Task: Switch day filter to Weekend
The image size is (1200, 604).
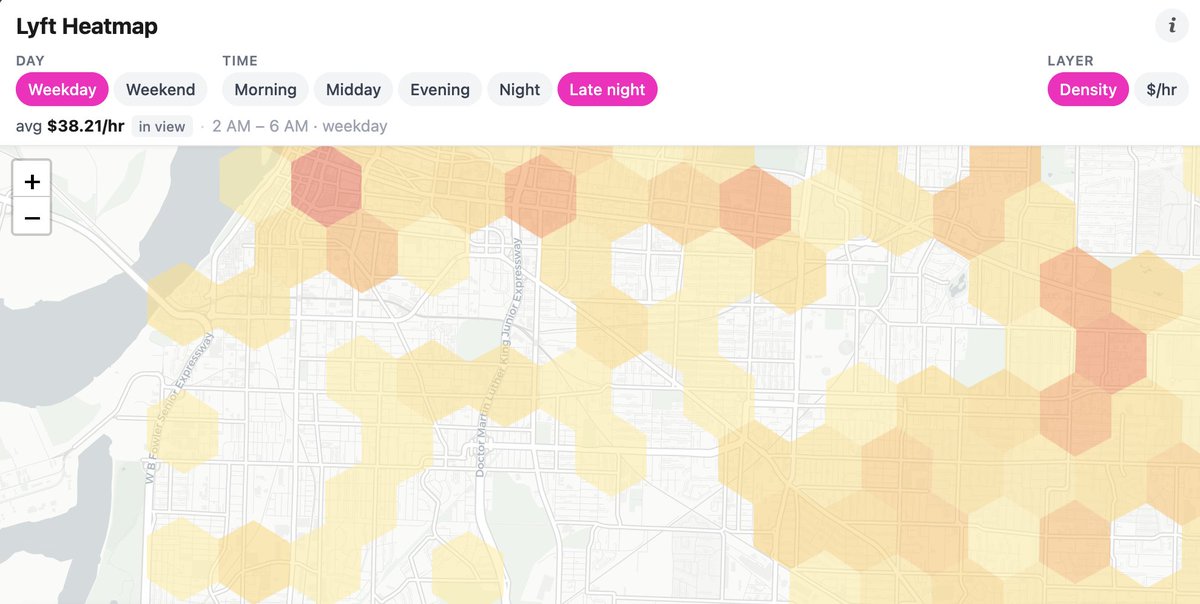Action: coord(160,89)
